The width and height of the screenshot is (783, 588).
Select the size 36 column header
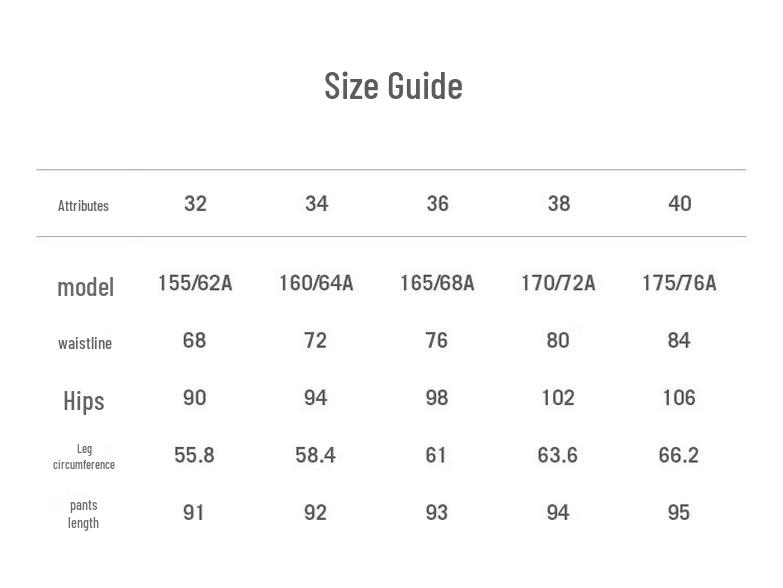(x=437, y=204)
